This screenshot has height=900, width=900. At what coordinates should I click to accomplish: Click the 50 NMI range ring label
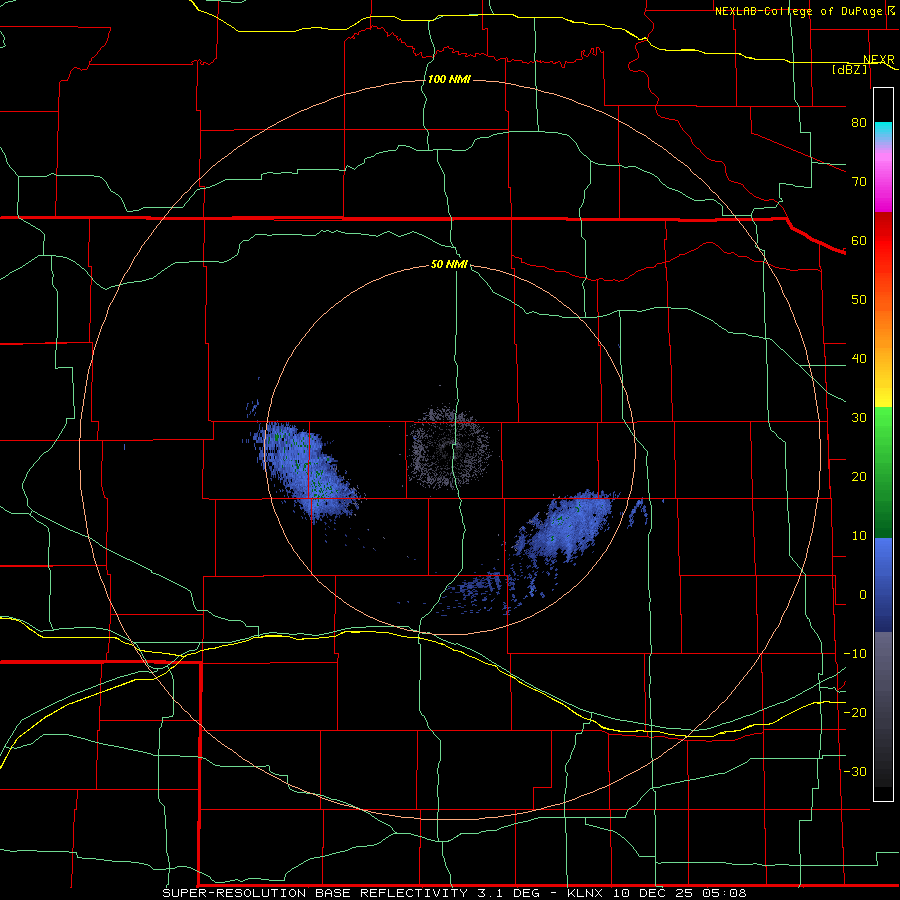coord(449,265)
